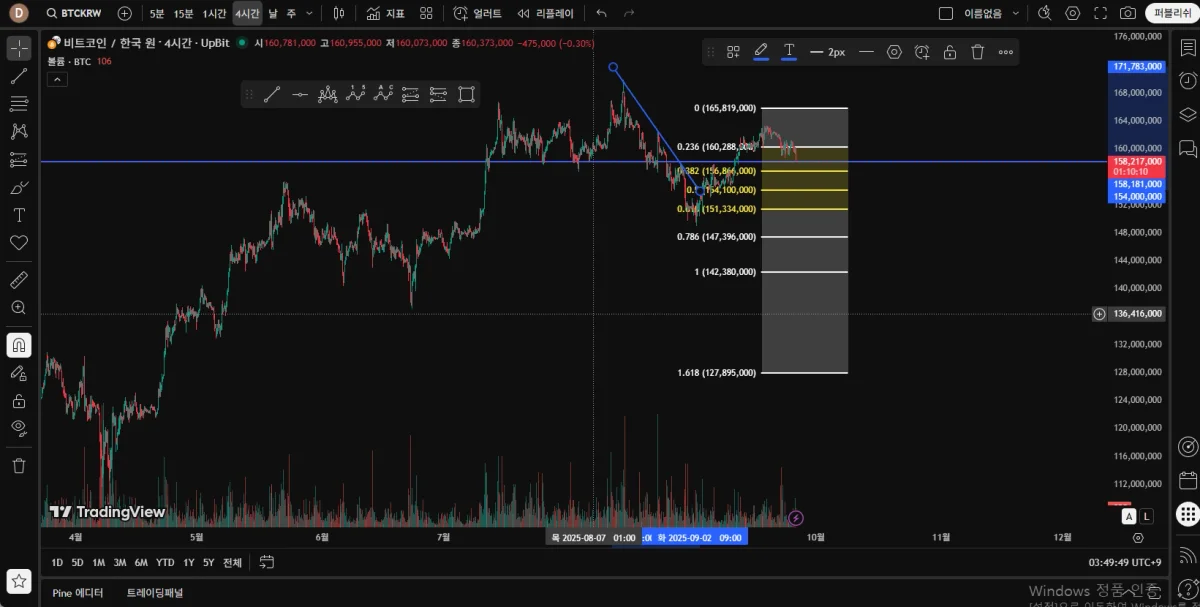Image resolution: width=1200 pixels, height=607 pixels.
Task: Open the 트레이딩패널 tab
Action: coord(155,593)
